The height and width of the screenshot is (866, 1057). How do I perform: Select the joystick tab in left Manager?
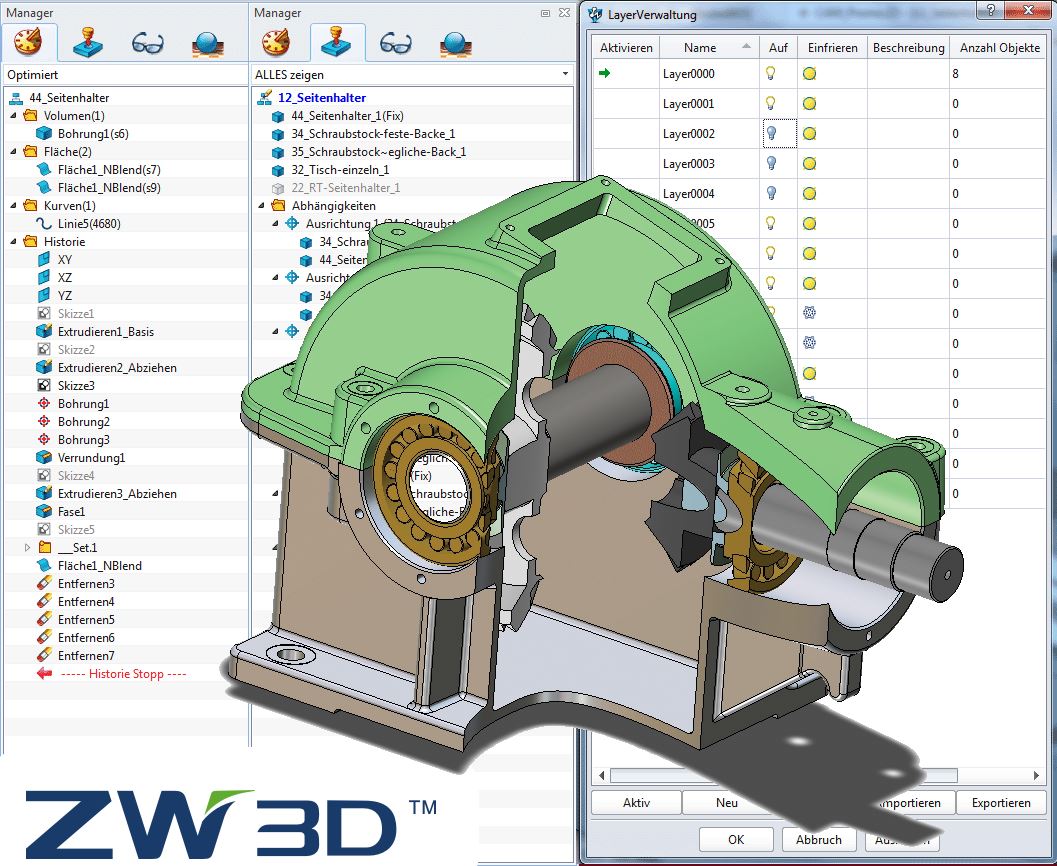[x=89, y=43]
